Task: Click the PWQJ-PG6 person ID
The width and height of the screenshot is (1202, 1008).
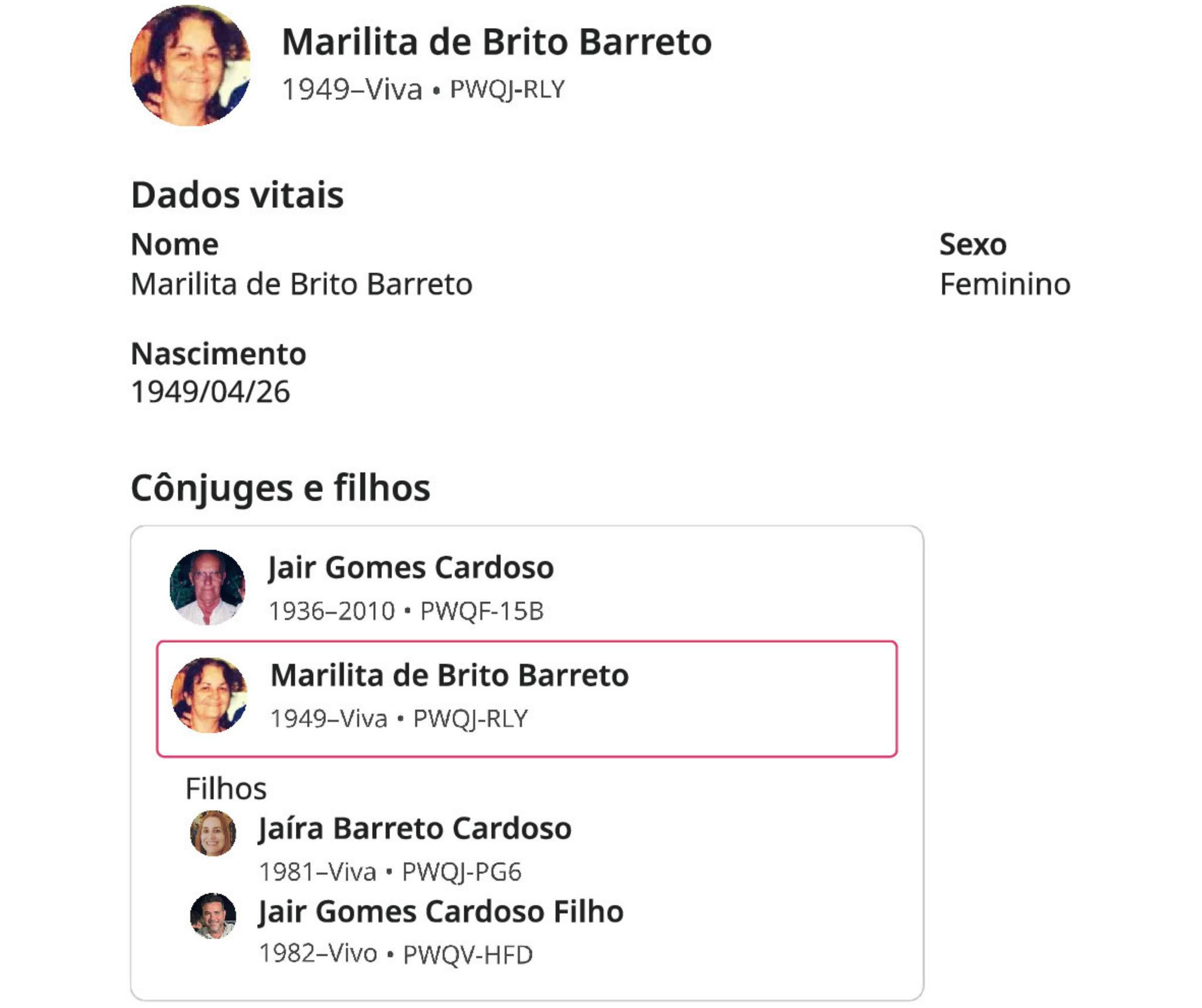Action: pyautogui.click(x=462, y=872)
